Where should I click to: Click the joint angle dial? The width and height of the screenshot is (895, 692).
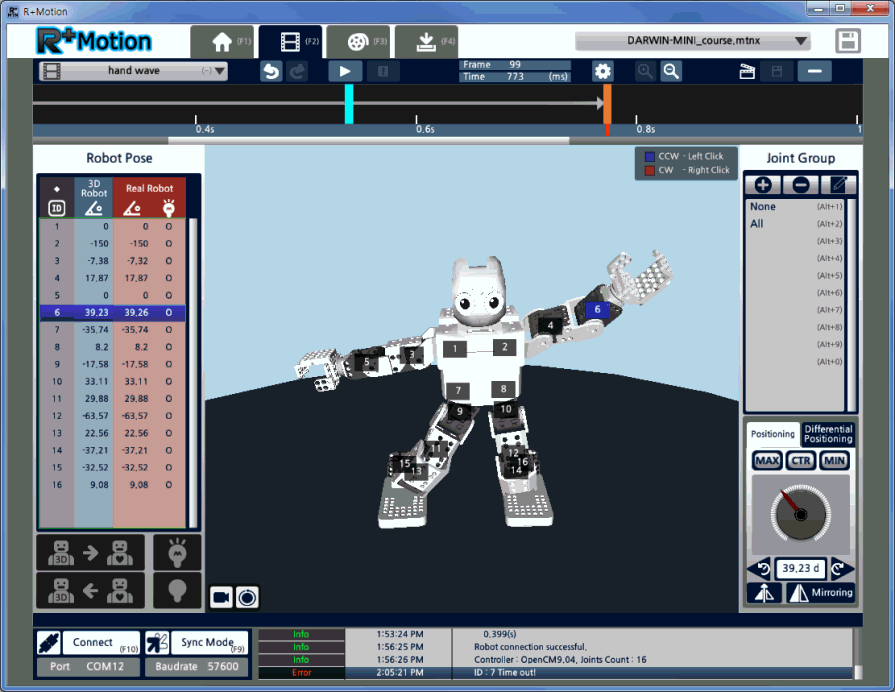[800, 514]
